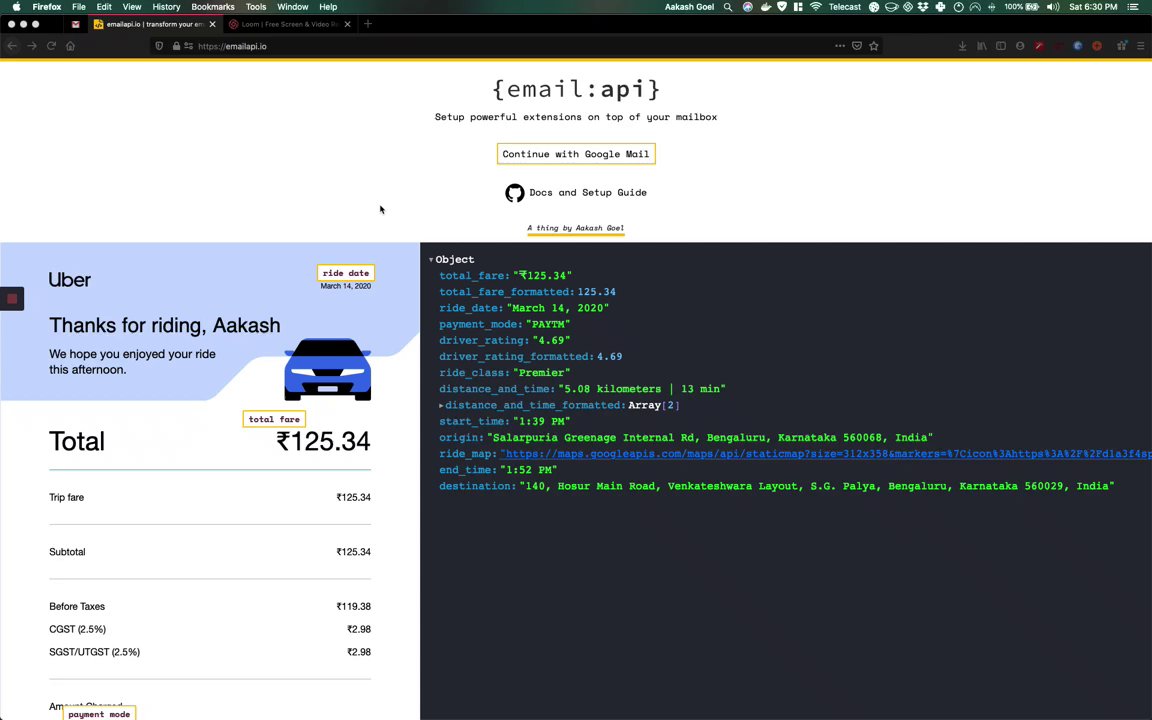This screenshot has width=1152, height=720.
Task: View site security padlock info
Action: [x=176, y=46]
